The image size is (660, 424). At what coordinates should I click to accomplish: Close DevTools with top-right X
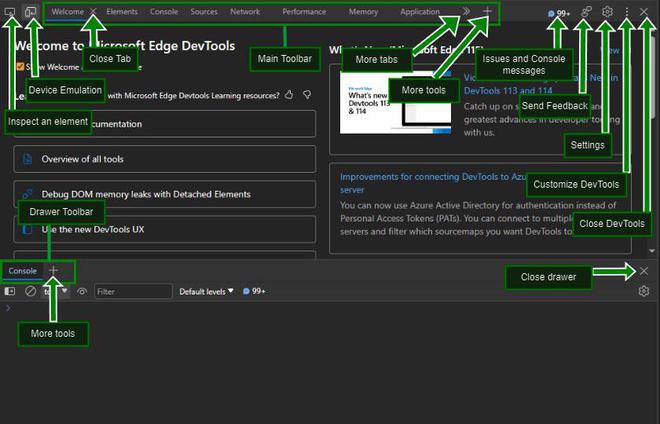(x=644, y=12)
